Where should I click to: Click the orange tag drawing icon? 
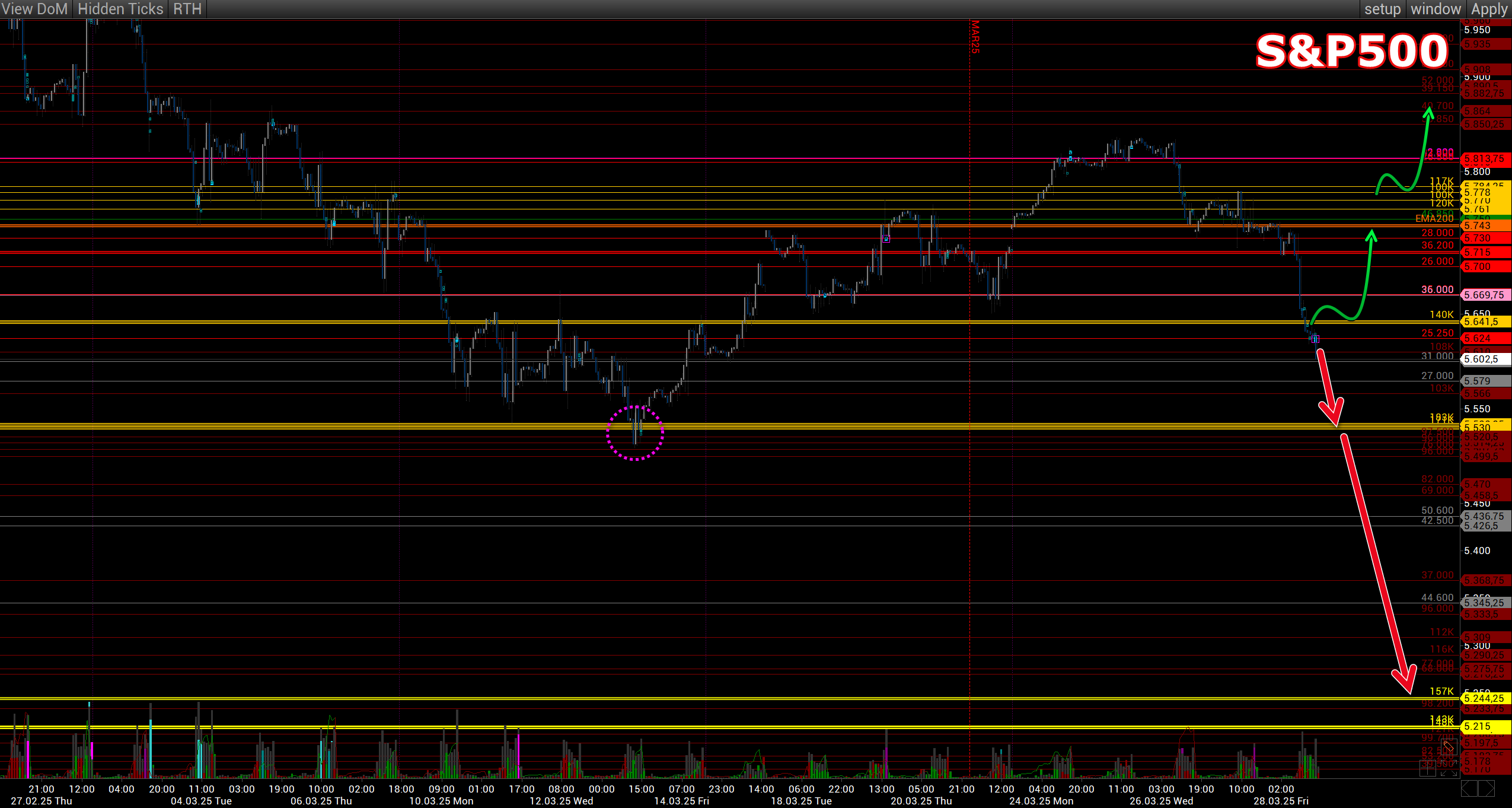pos(1448,746)
